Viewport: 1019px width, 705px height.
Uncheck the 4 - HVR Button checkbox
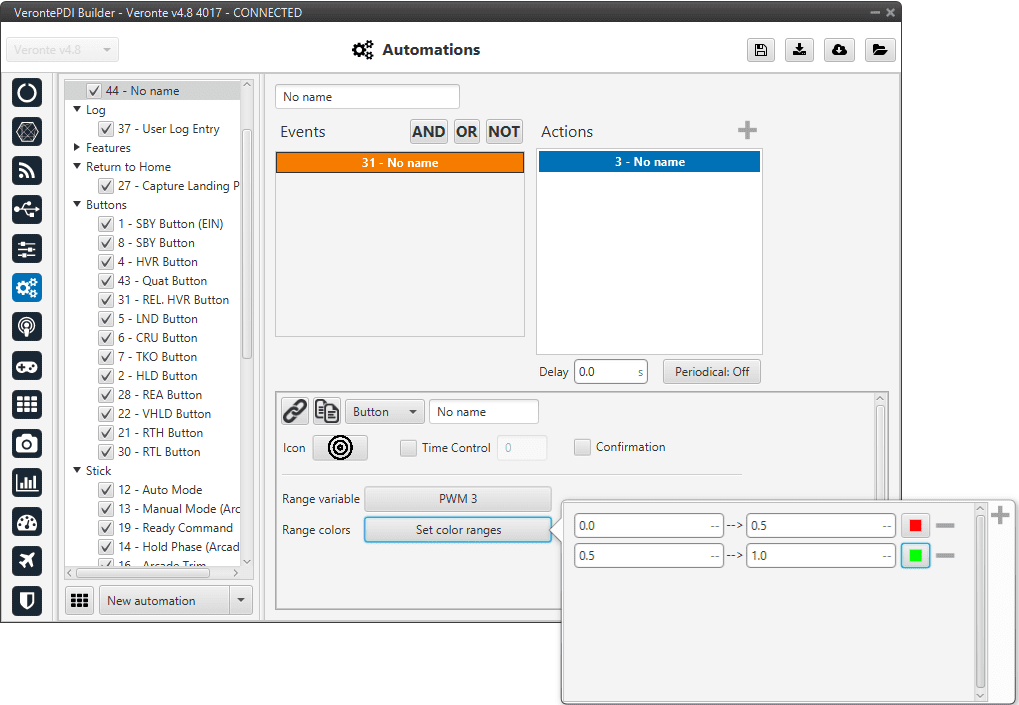(106, 262)
